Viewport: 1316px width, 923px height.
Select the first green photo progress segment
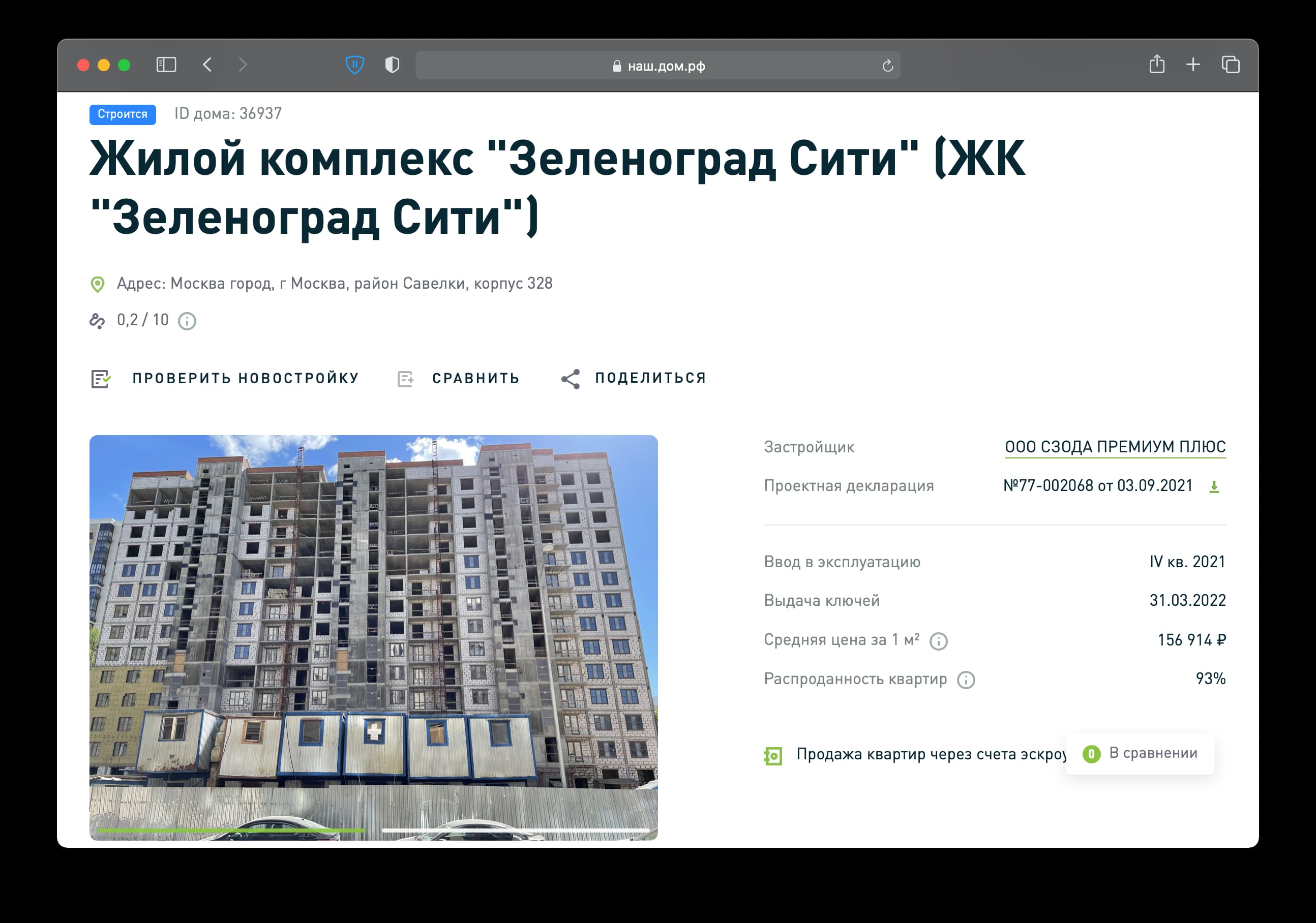231,829
